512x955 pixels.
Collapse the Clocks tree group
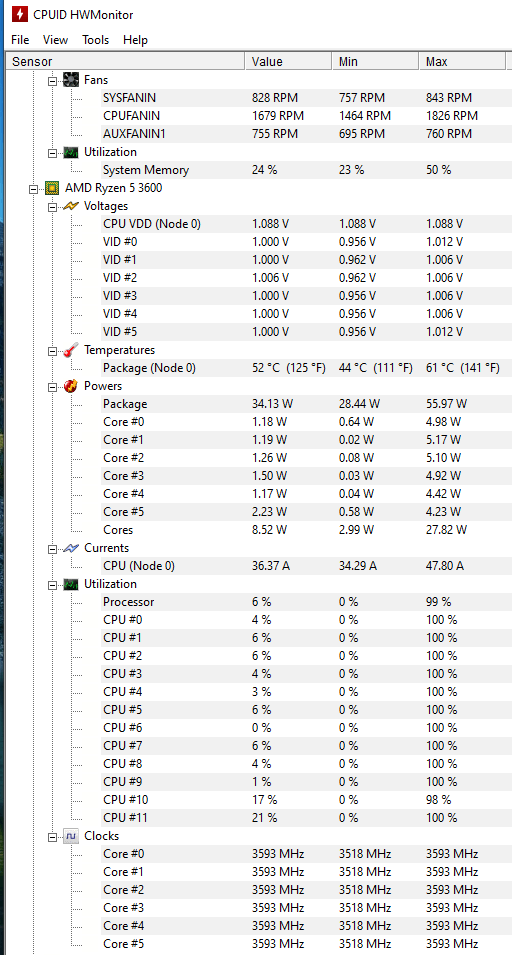coord(52,837)
